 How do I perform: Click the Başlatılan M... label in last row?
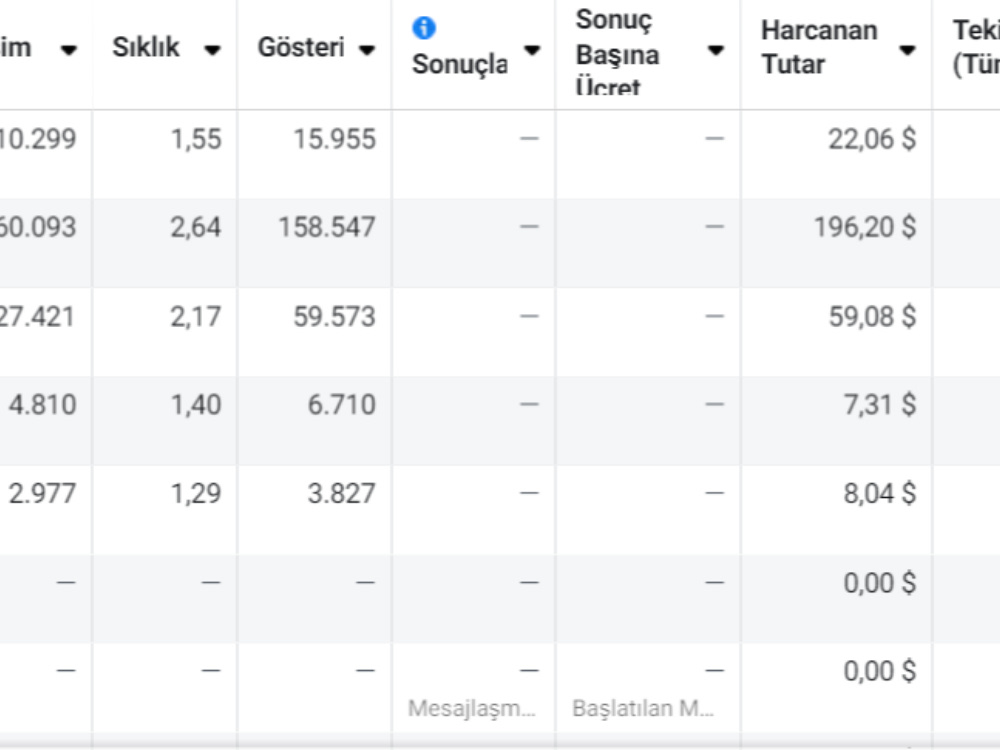643,708
